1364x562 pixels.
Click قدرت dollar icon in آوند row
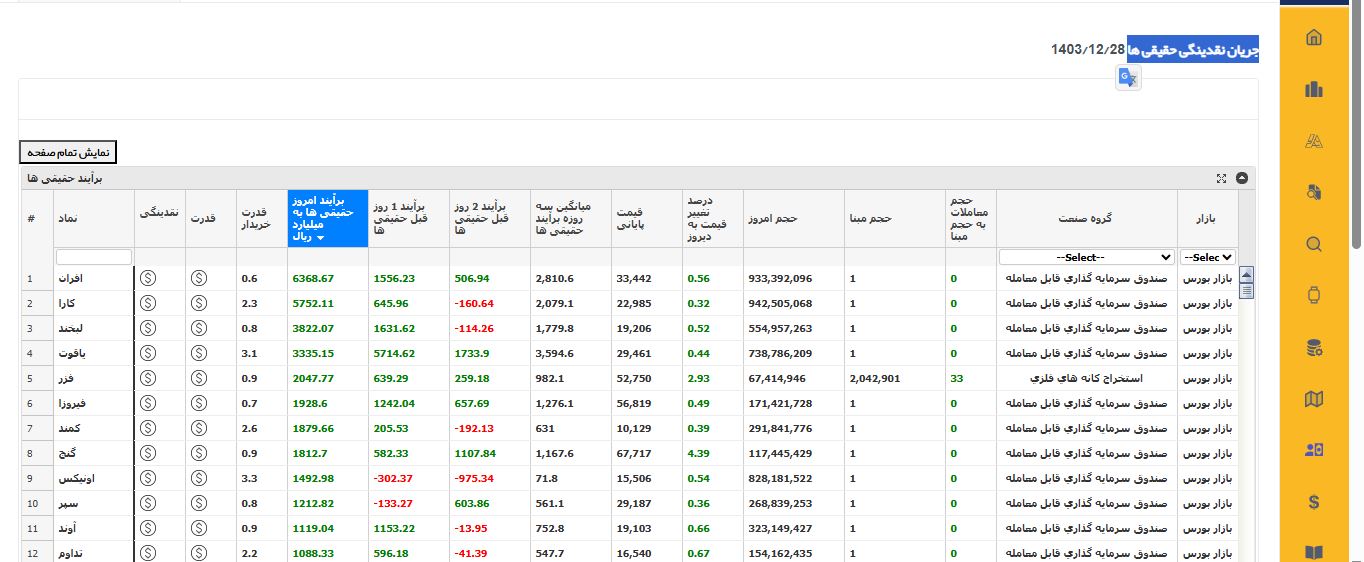click(198, 528)
